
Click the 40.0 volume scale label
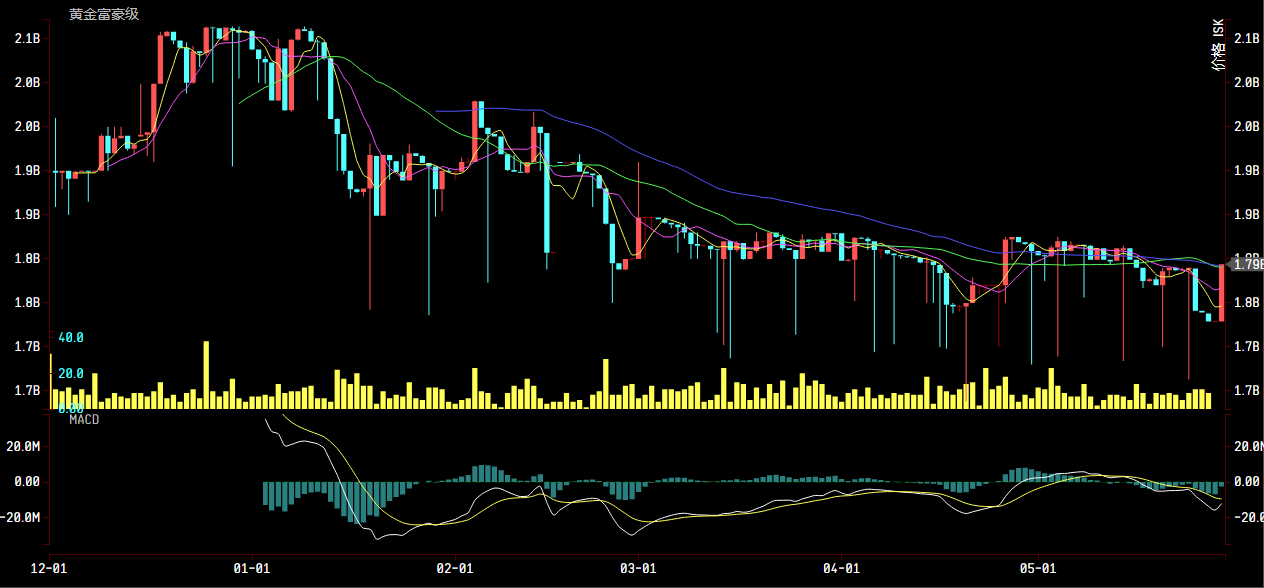[70, 338]
